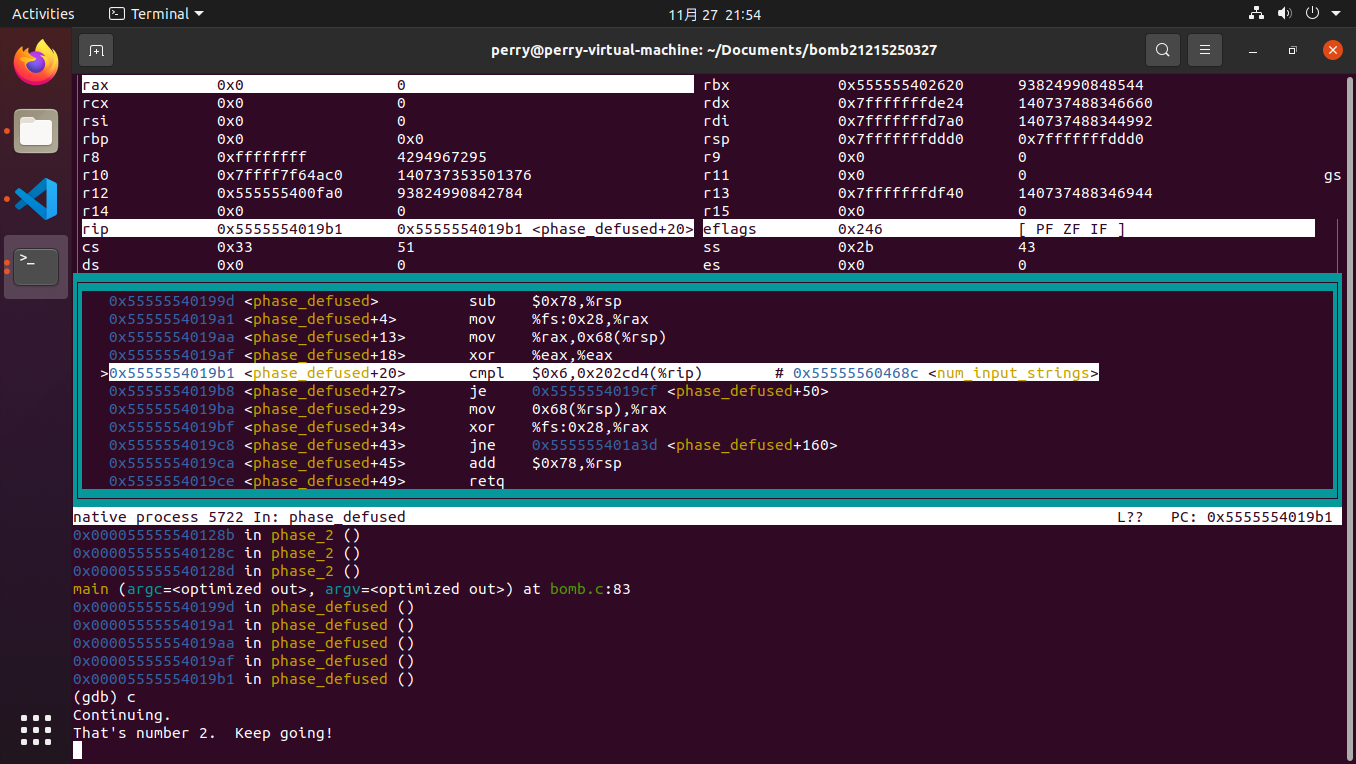Open terminal hamburger menu

pyautogui.click(x=1205, y=50)
